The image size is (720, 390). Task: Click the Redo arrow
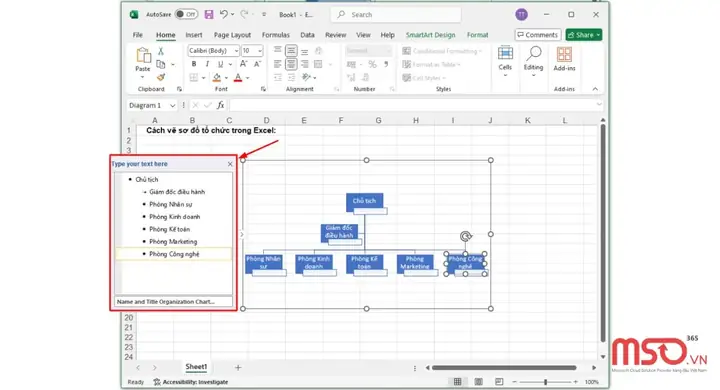pyautogui.click(x=244, y=14)
